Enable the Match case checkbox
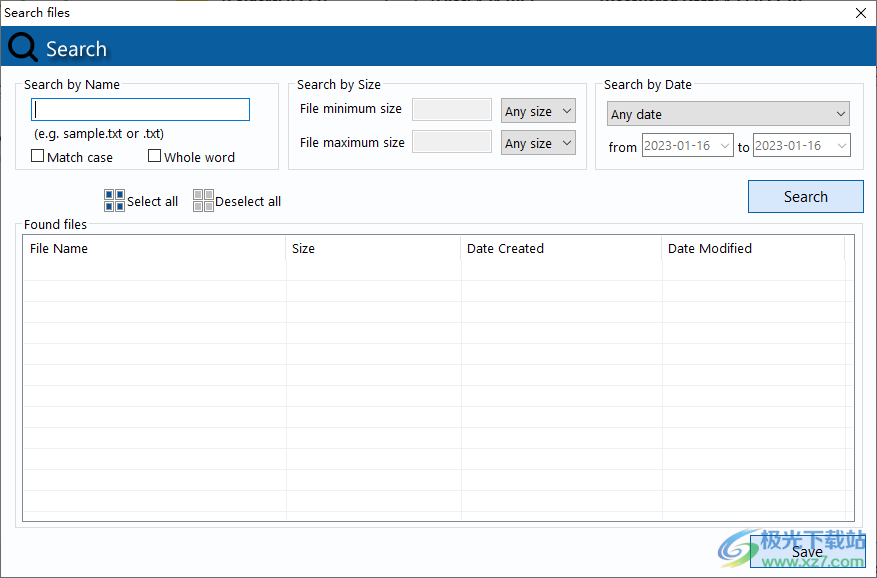 (37, 157)
